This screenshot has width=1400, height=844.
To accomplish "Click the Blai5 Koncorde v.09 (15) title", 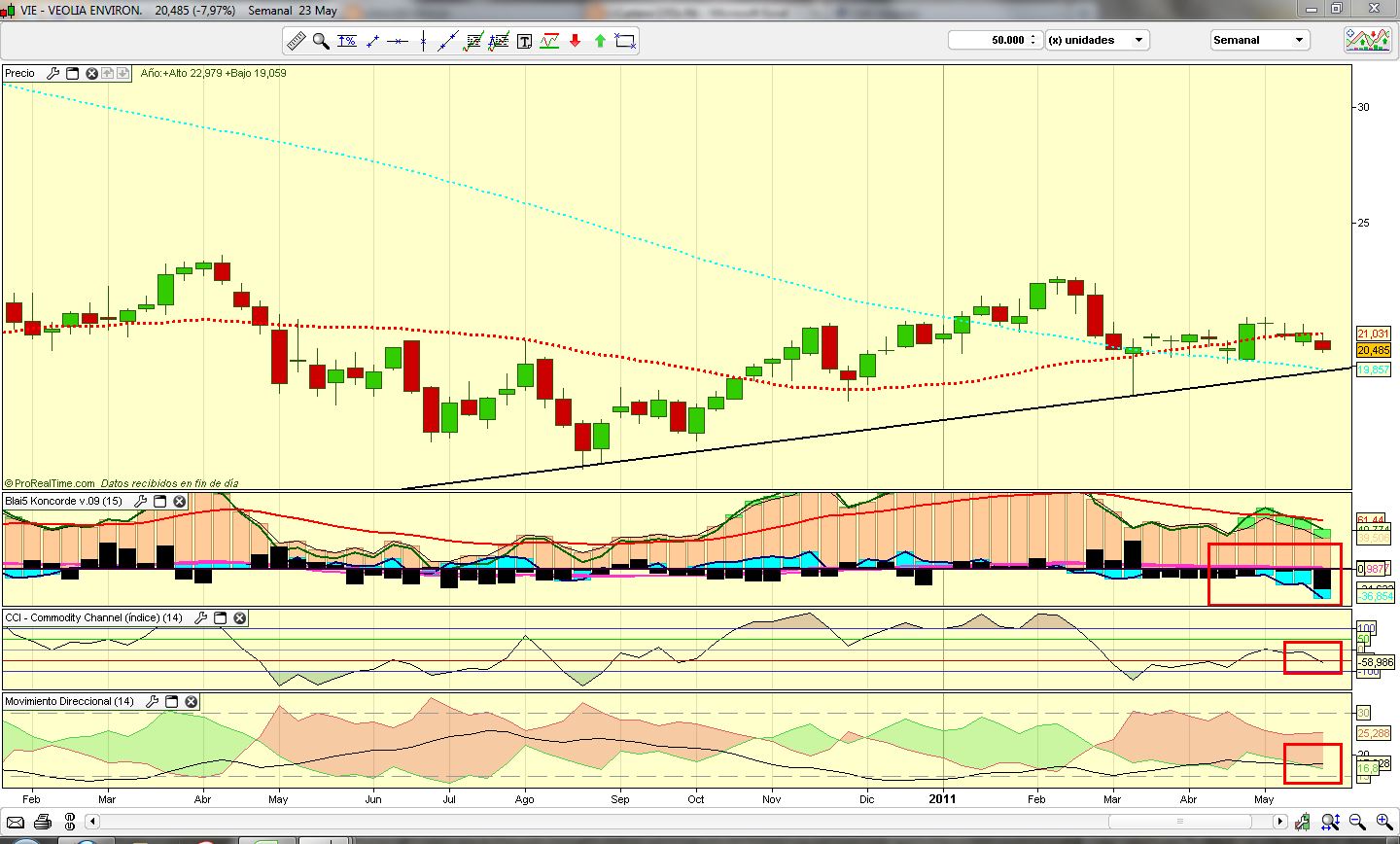I will pos(64,501).
